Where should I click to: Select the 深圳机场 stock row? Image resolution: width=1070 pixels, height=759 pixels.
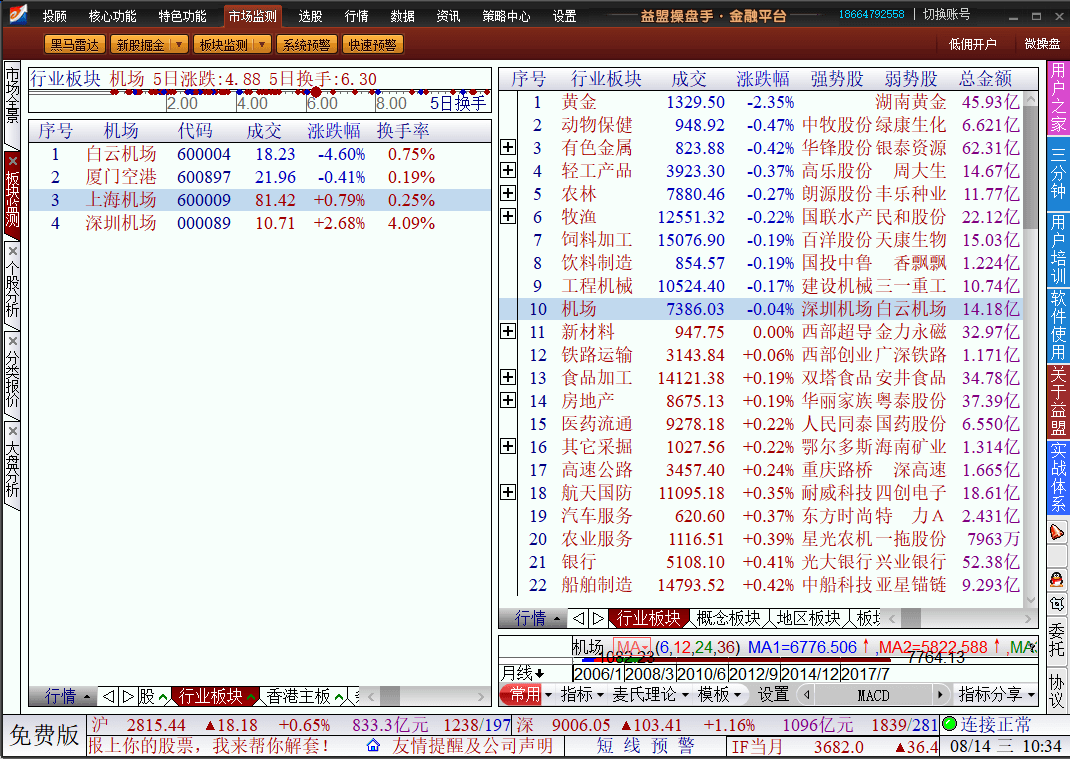click(x=259, y=223)
